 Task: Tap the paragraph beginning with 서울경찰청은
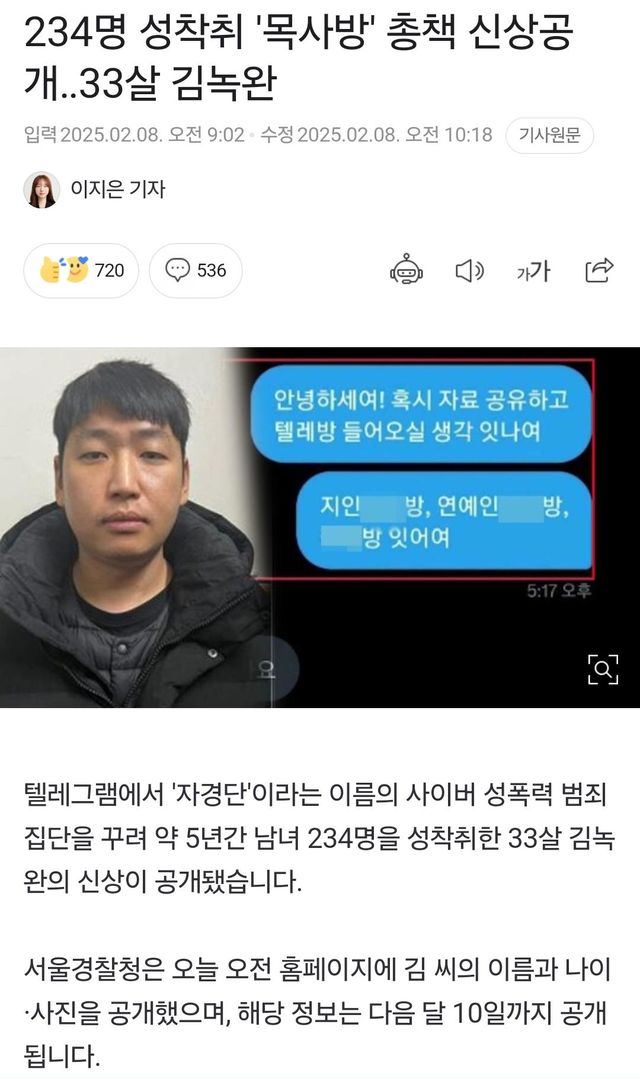point(317,1012)
